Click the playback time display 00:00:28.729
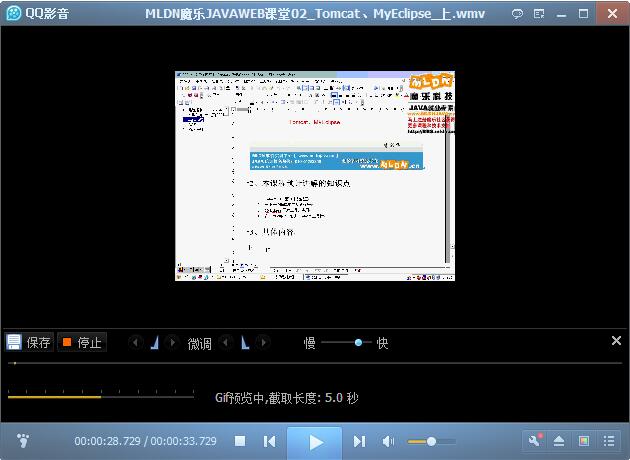Viewport: 630px width, 460px height. 107,441
